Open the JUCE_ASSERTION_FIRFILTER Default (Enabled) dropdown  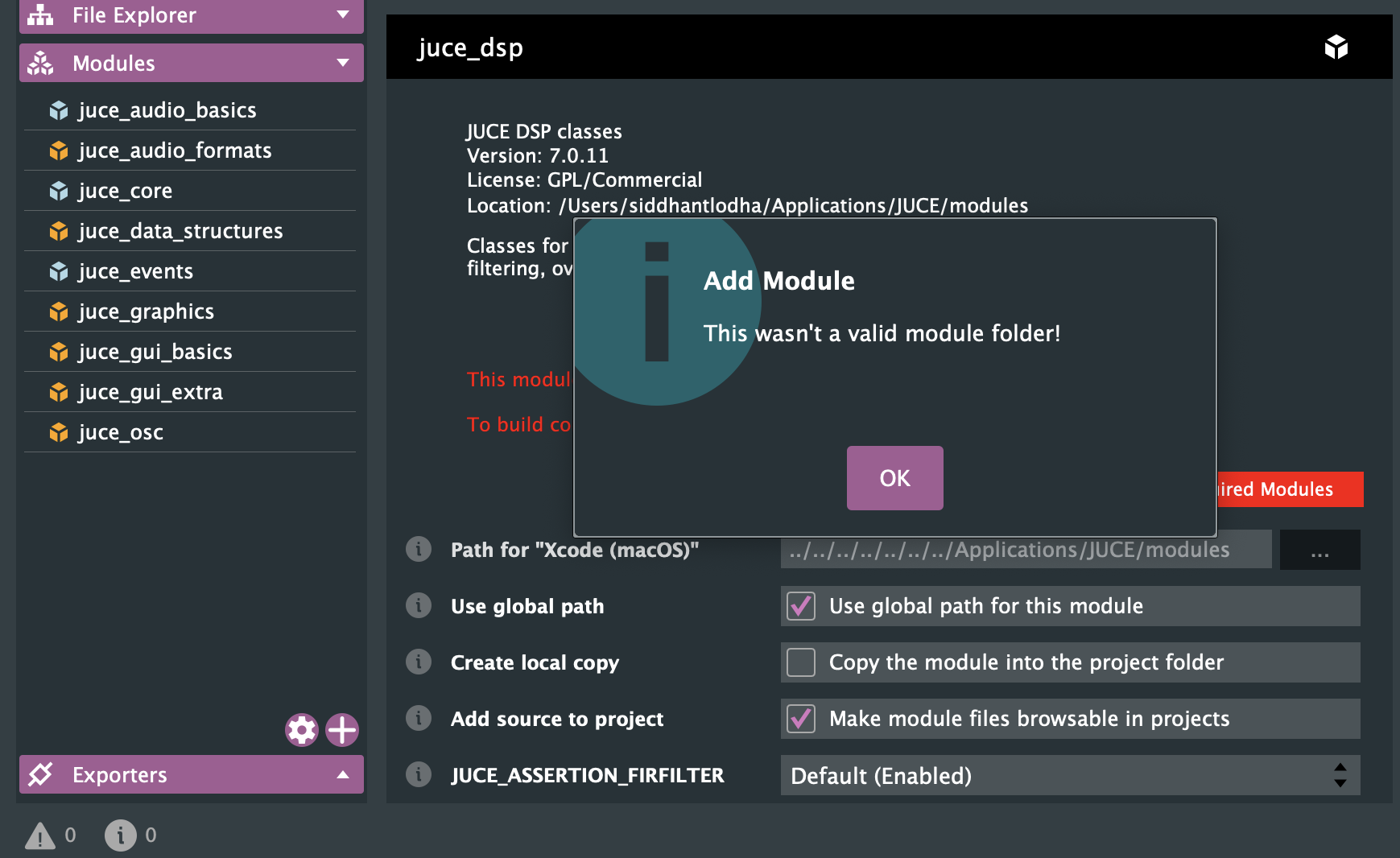1071,775
